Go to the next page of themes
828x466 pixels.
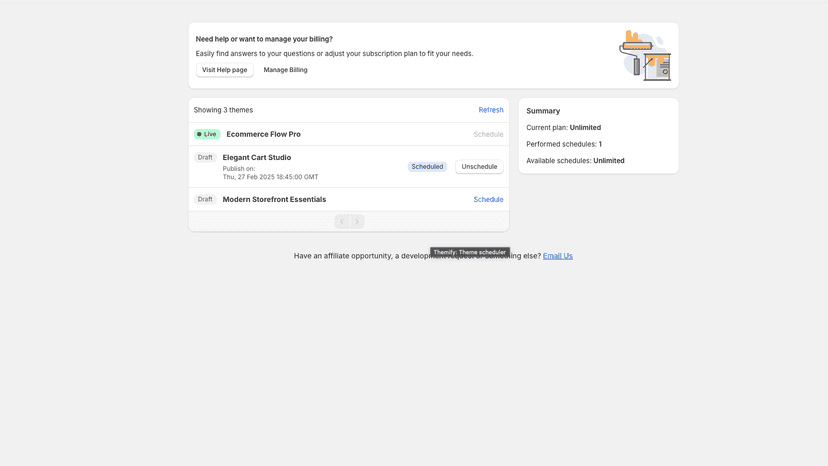click(x=357, y=221)
